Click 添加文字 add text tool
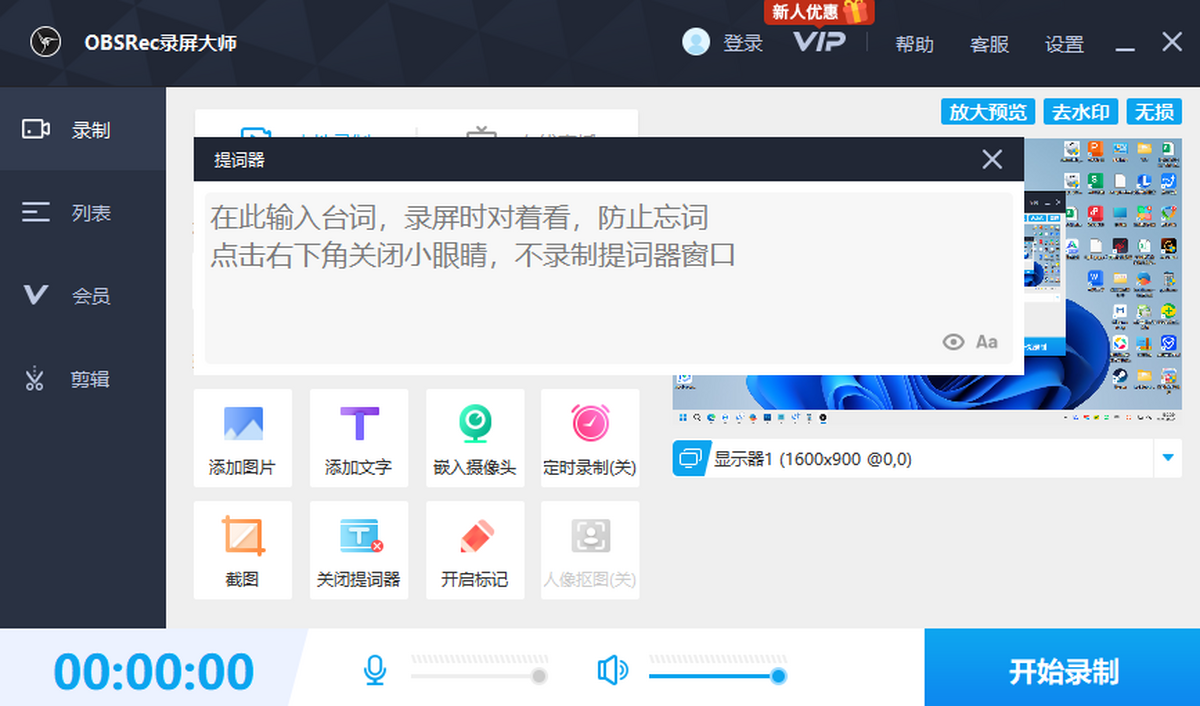The image size is (1200, 706). (x=359, y=438)
